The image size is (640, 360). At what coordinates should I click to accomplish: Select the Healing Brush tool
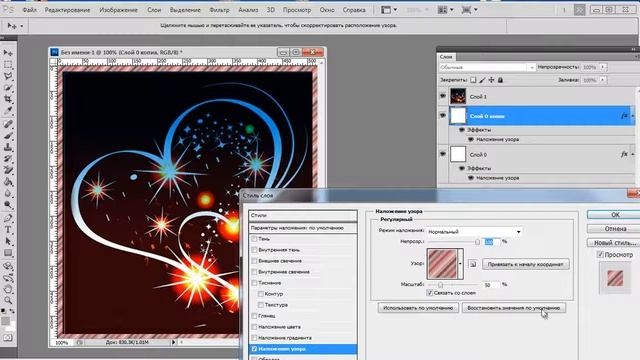click(x=8, y=124)
